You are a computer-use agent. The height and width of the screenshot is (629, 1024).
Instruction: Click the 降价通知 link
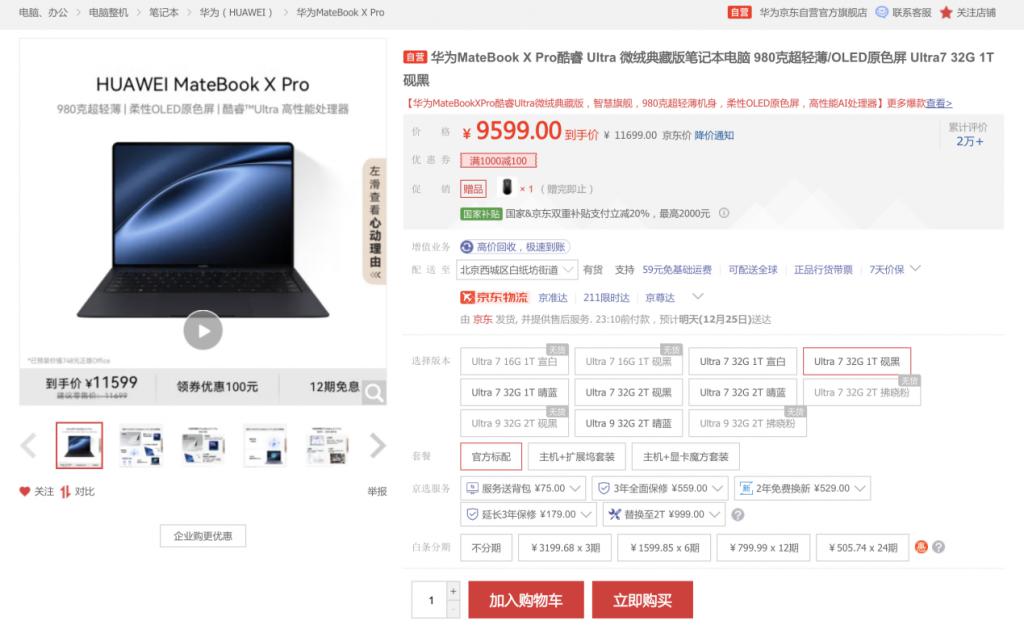[x=714, y=135]
